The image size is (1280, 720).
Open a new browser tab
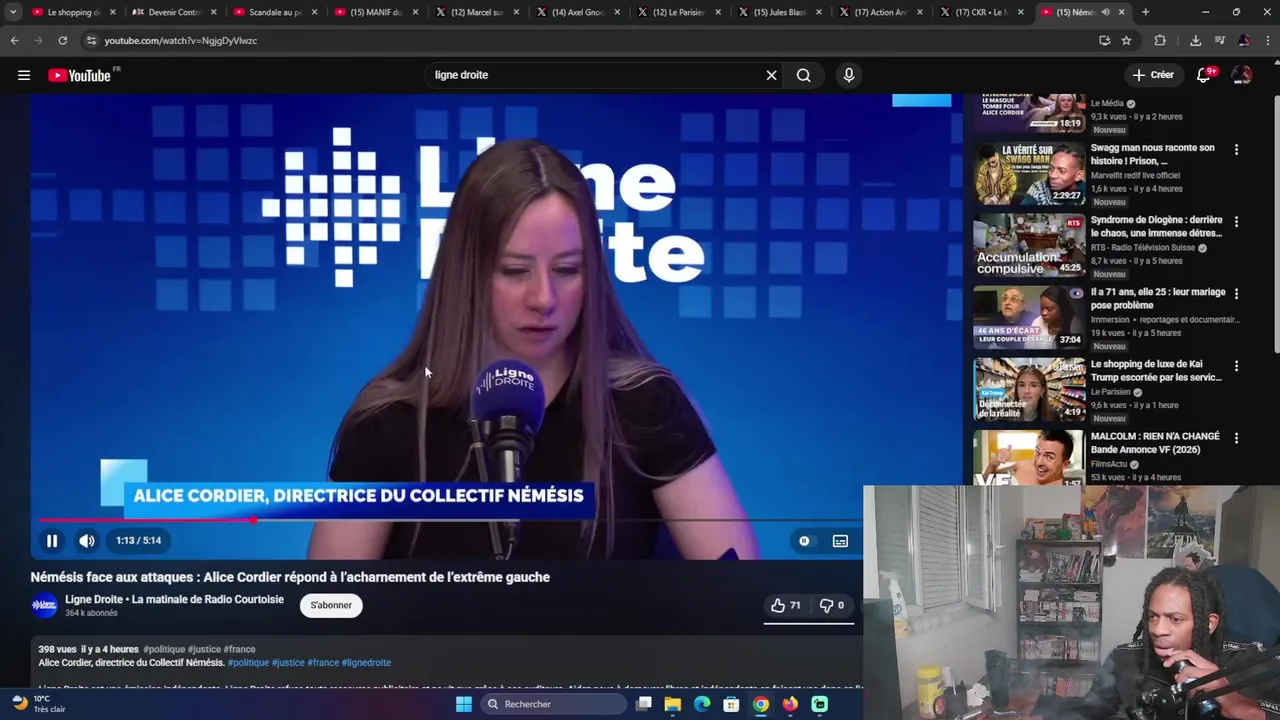(x=1145, y=12)
